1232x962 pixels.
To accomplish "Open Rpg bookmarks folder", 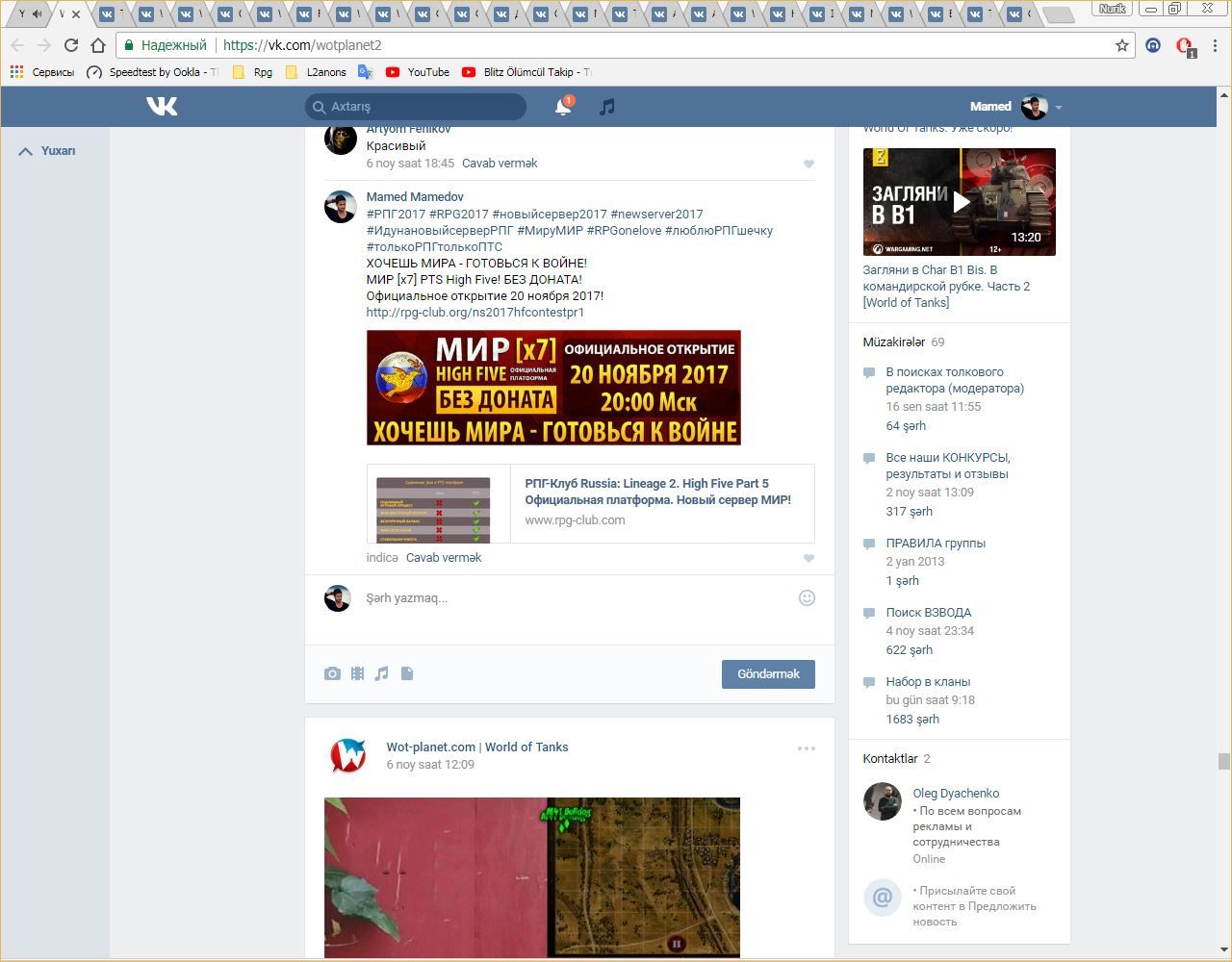I will (252, 72).
